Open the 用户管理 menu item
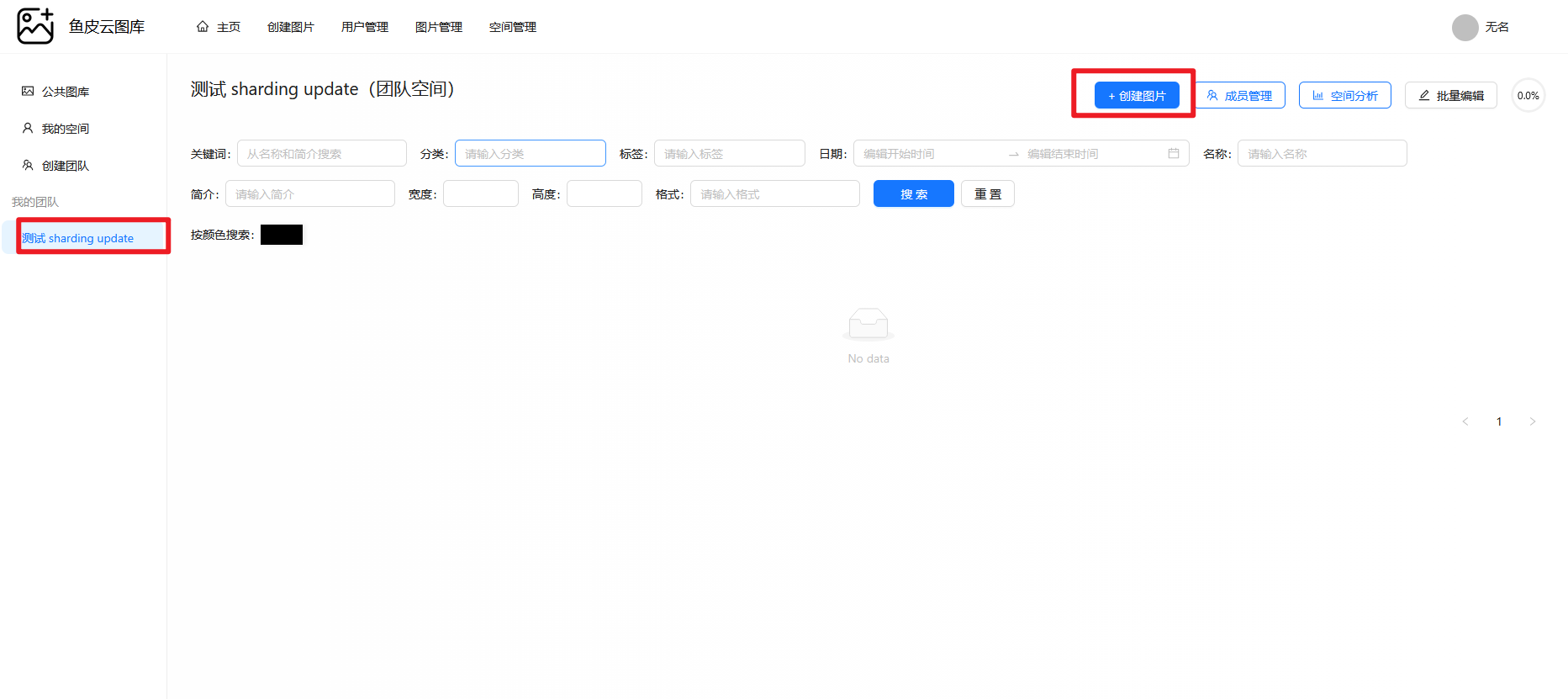 (x=365, y=27)
